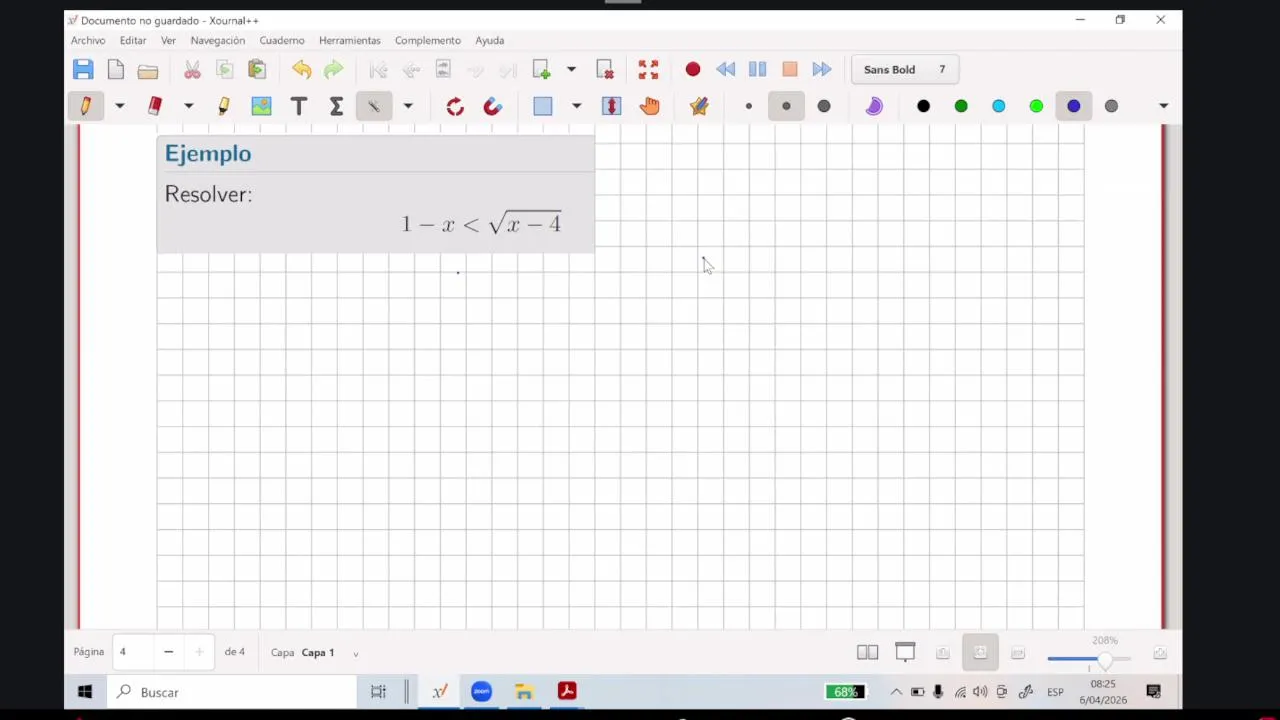Screen dimensions: 1280x720
Task: Open the Complemento menu
Action: (x=428, y=40)
